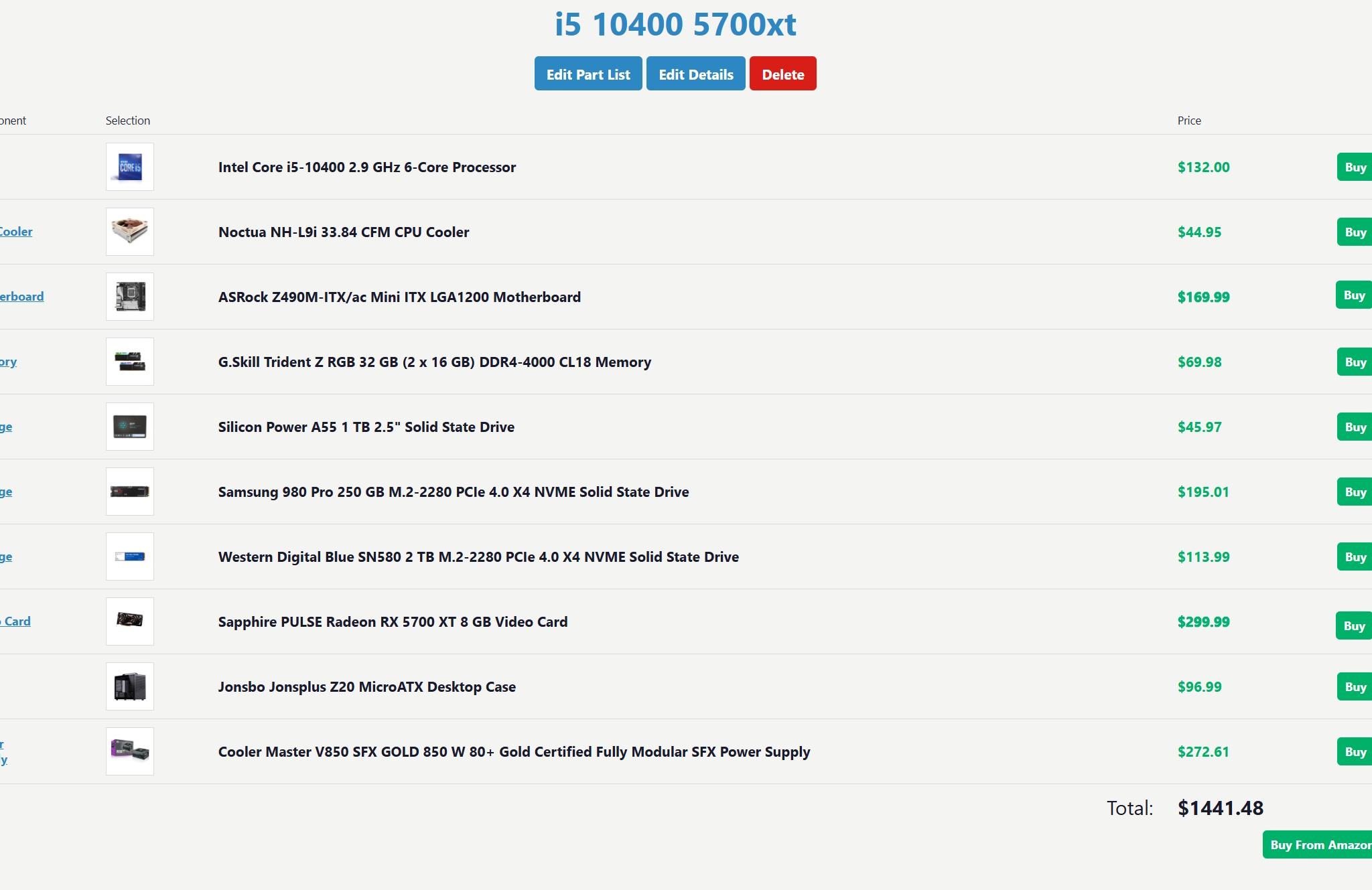Screen dimensions: 1372x890
Task: Click the Selection column header
Action: pos(128,121)
